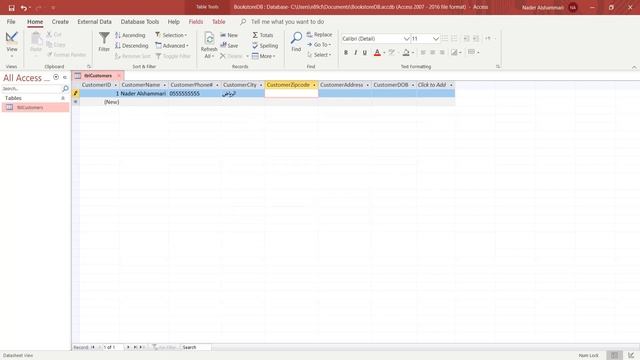Open the More records dropdown
Image resolution: width=640 pixels, height=360 pixels.
(x=264, y=56)
